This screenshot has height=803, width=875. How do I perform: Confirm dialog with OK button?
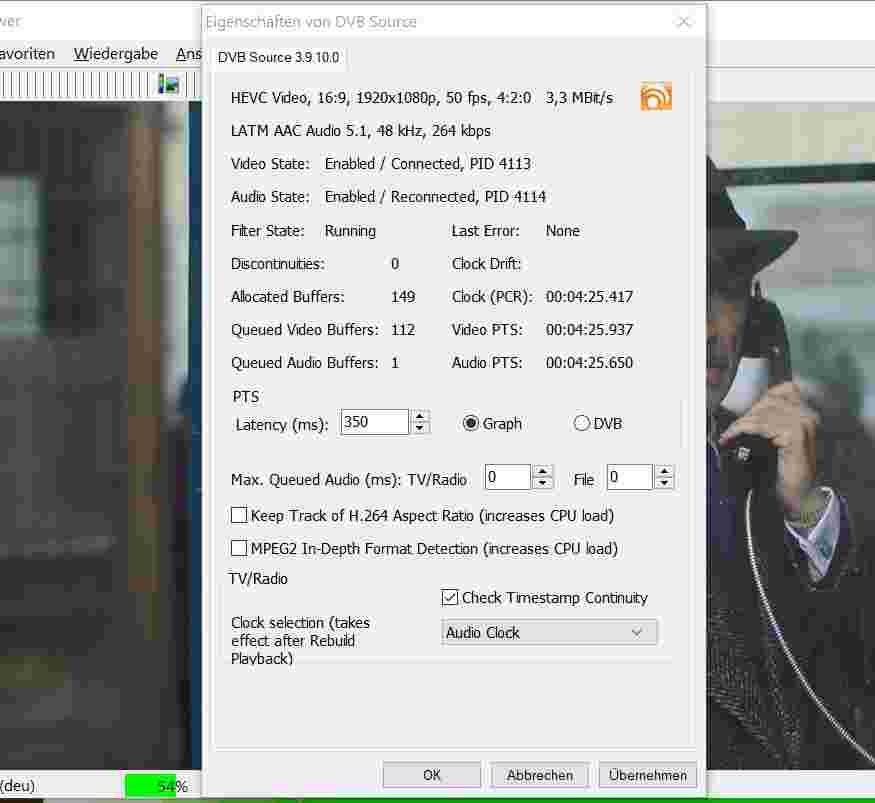431,775
